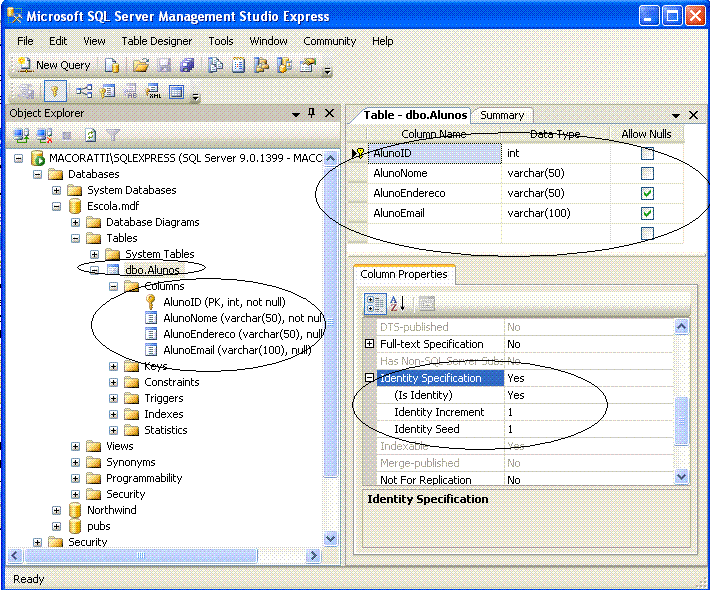This screenshot has width=710, height=590.
Task: Expand the Northwind database node
Action: tap(57, 510)
